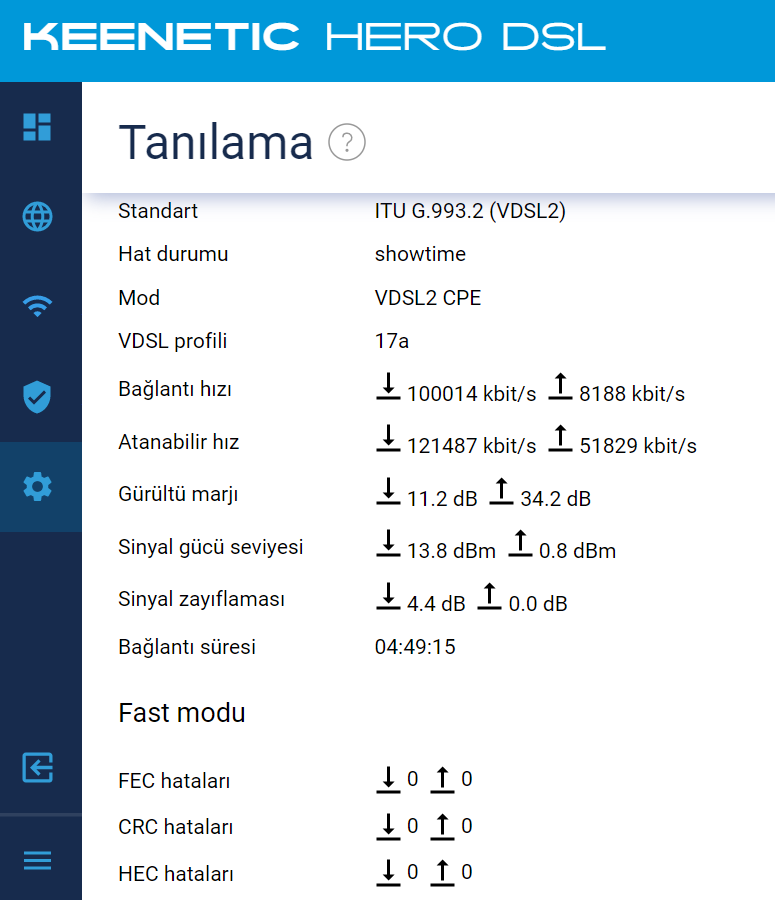Open the Wi-Fi section icon in sidebar
The width and height of the screenshot is (775, 900).
click(x=37, y=306)
